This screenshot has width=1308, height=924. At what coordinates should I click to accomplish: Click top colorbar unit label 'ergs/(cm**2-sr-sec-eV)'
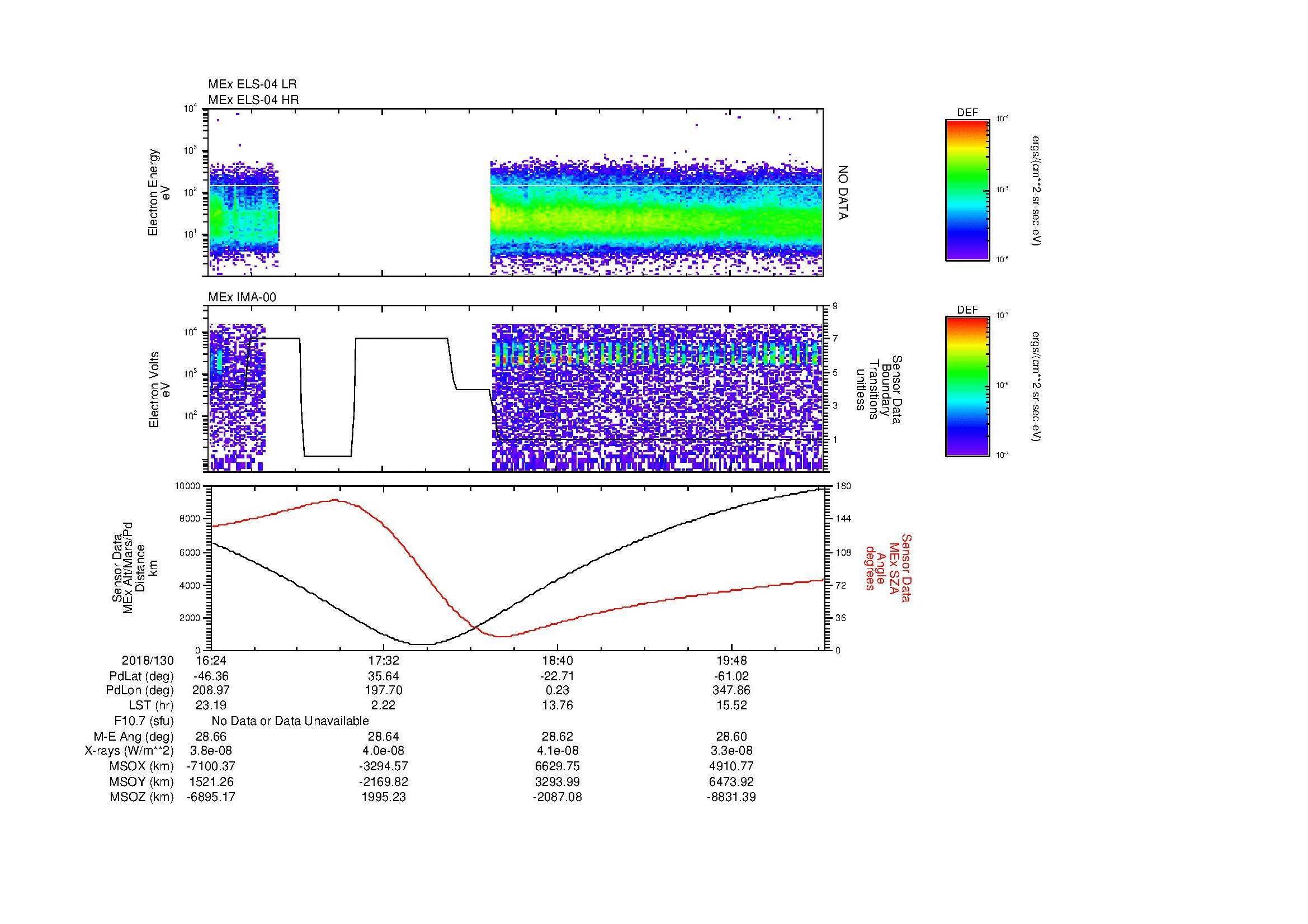(x=1036, y=190)
